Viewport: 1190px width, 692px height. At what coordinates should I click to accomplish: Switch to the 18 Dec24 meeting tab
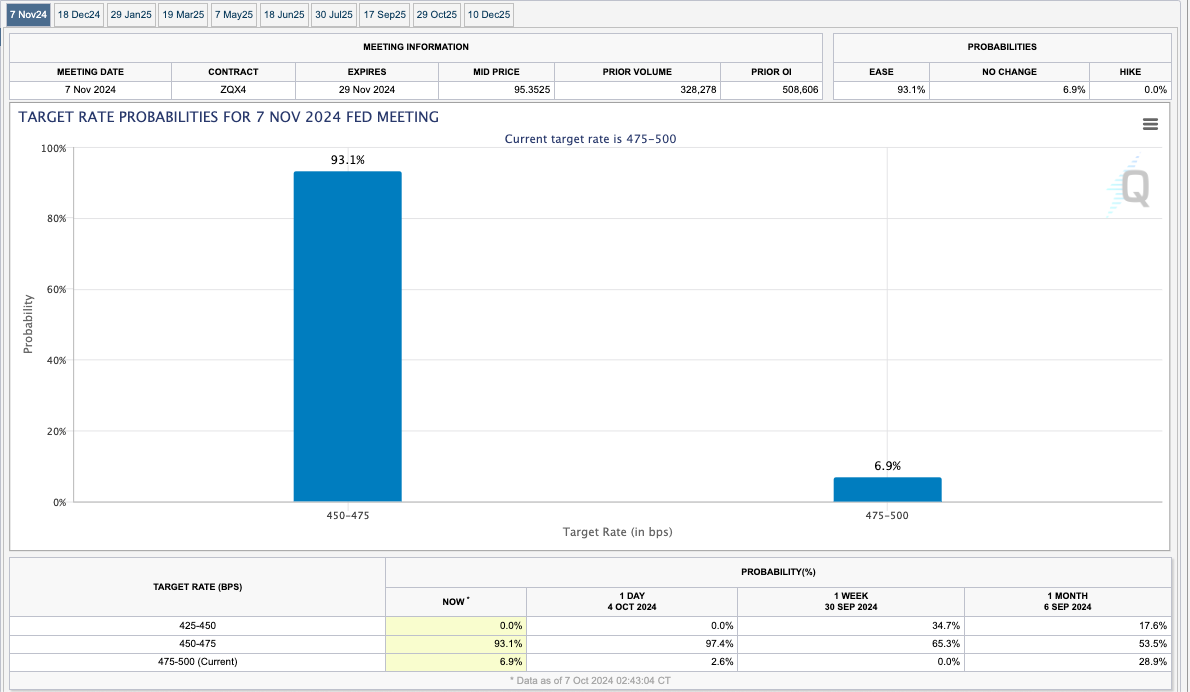(x=79, y=15)
